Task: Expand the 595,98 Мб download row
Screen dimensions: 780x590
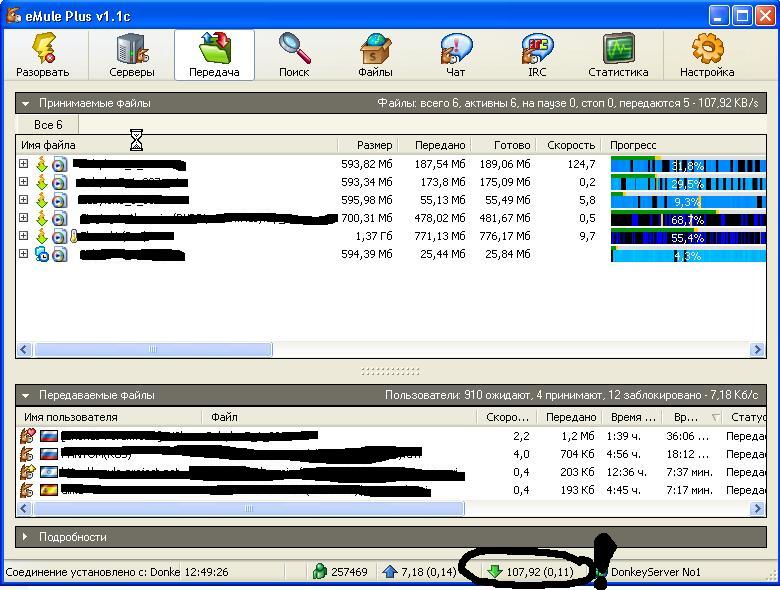Action: [x=23, y=199]
